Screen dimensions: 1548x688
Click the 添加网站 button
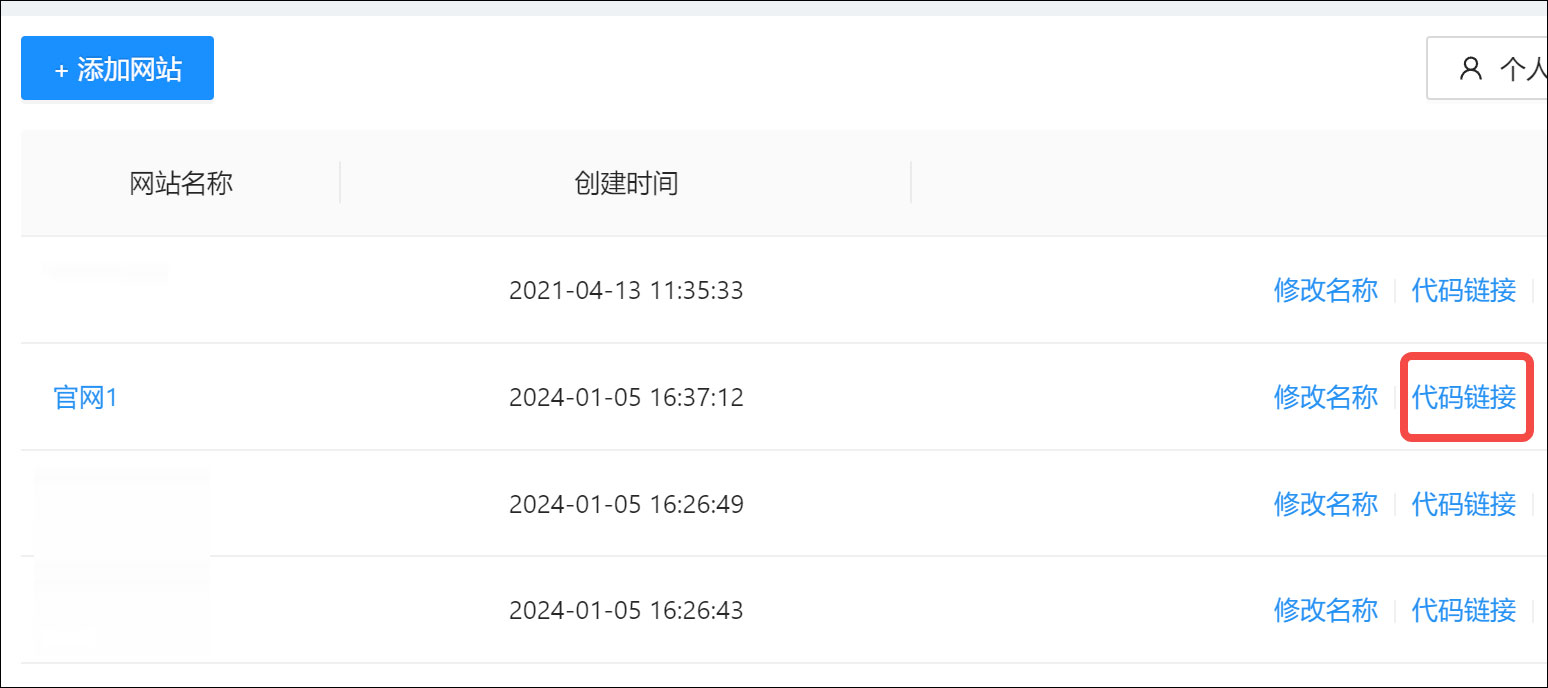coord(117,69)
